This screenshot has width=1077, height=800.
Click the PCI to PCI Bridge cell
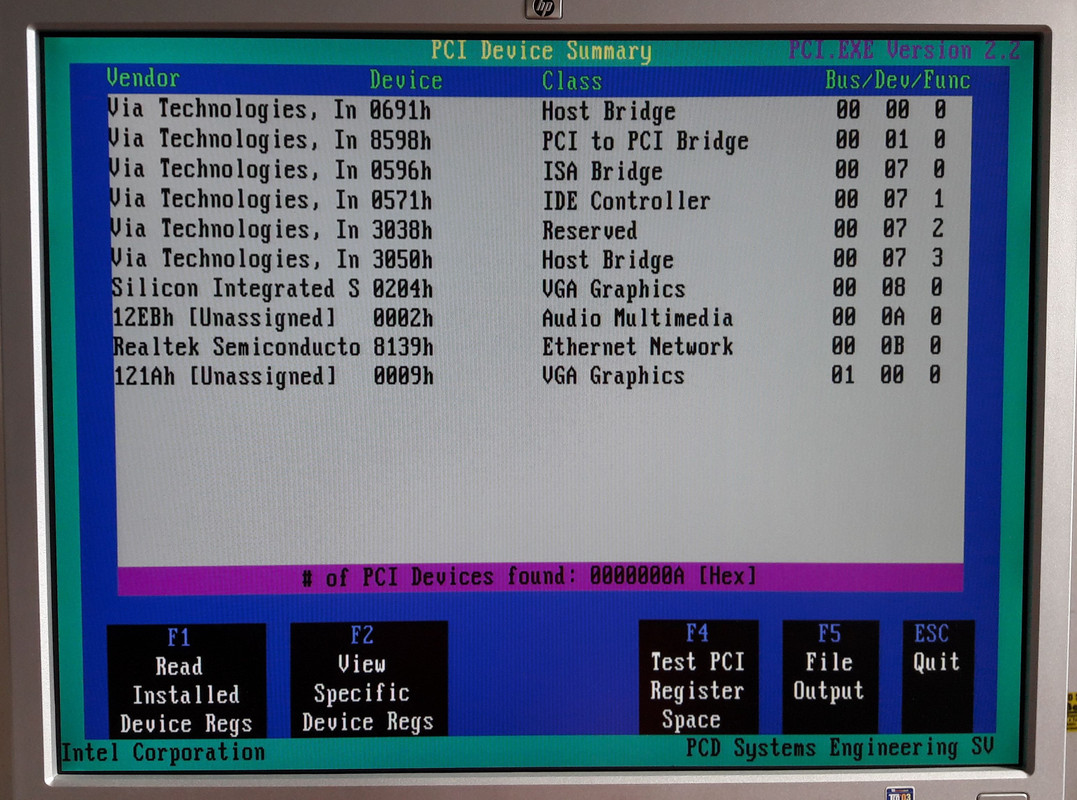point(645,141)
